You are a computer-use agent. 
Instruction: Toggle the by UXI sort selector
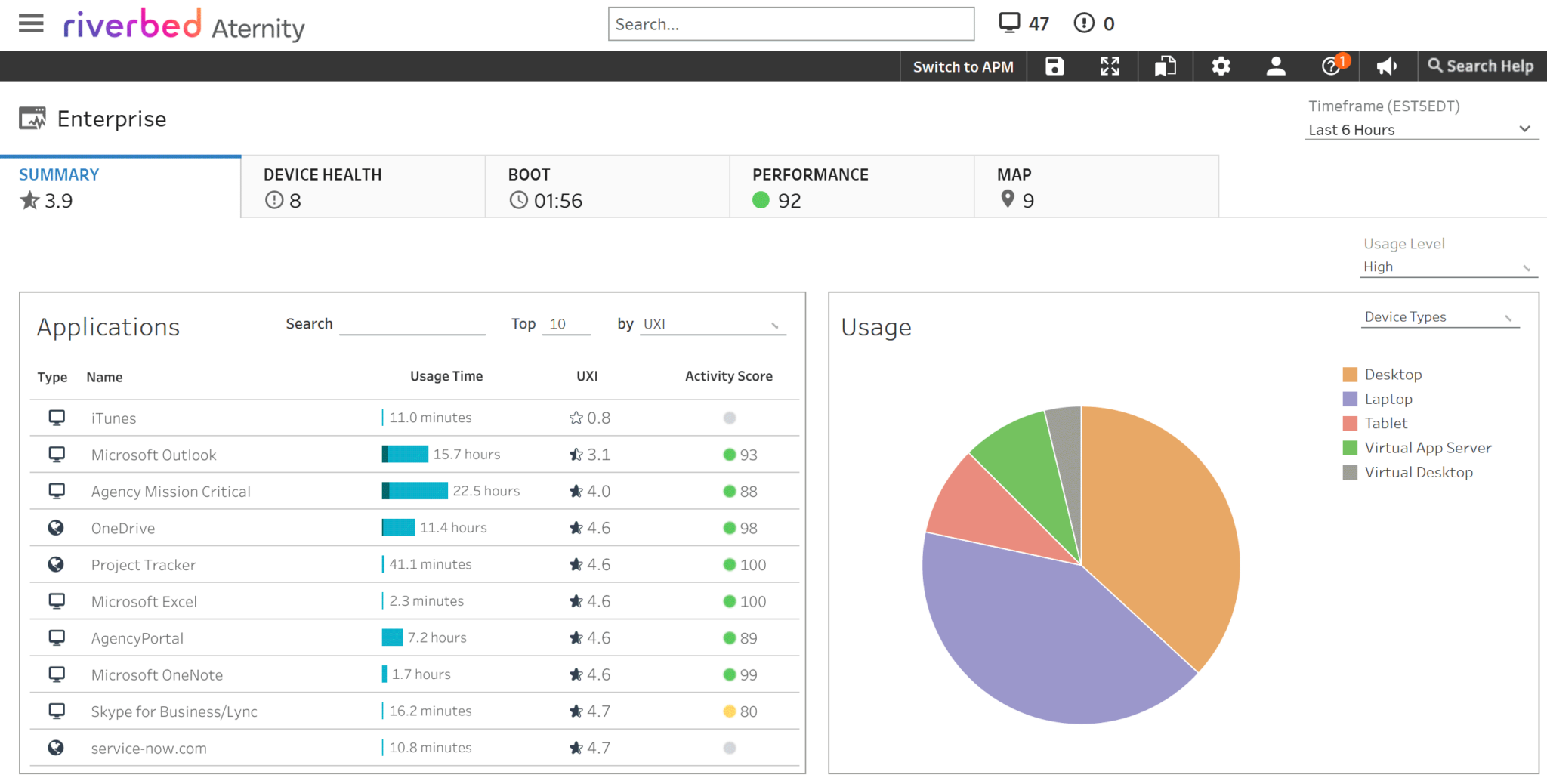(x=711, y=324)
